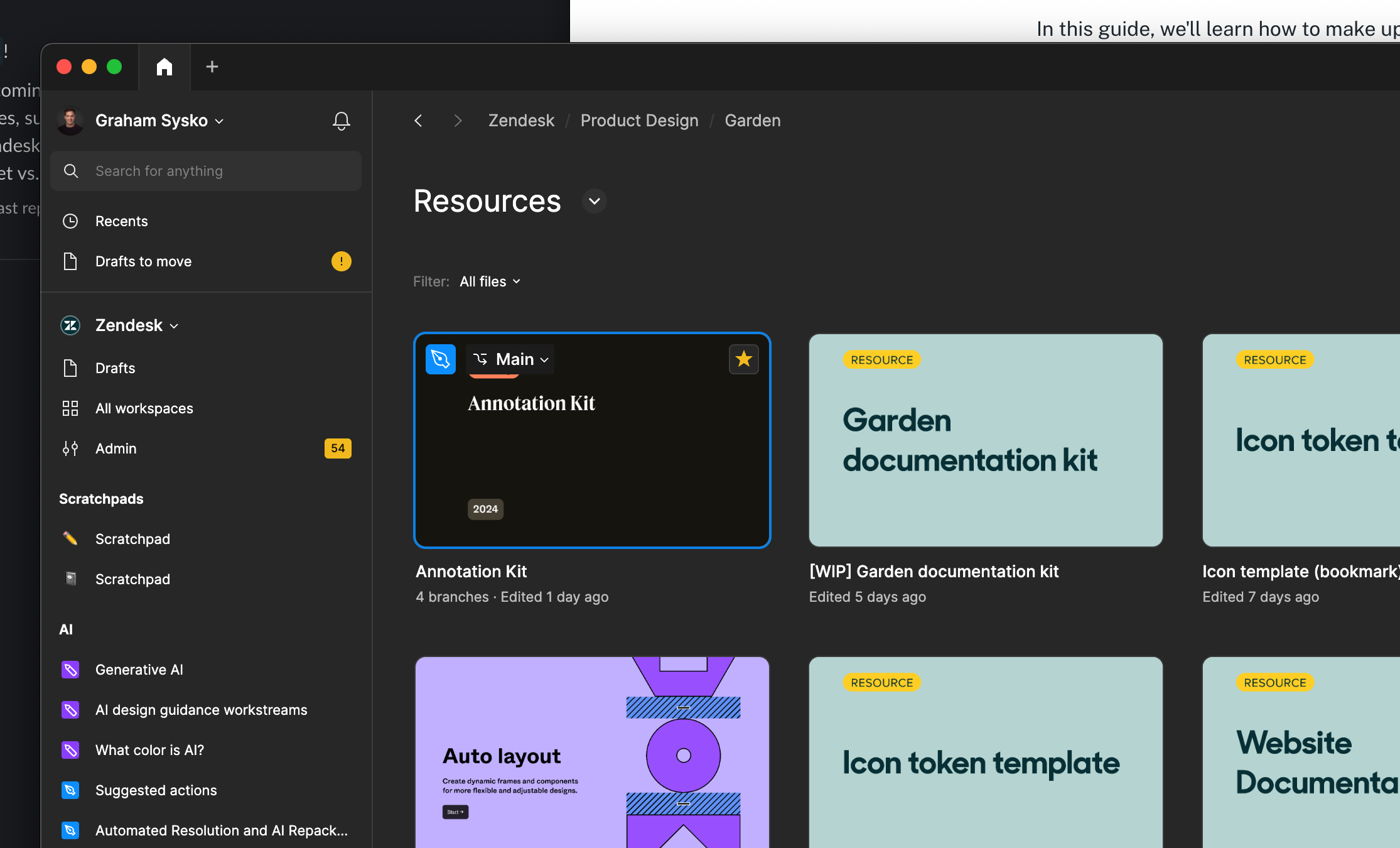This screenshot has width=1400, height=848.
Task: Click the Annotation Kit file-type icon
Action: coord(441,359)
